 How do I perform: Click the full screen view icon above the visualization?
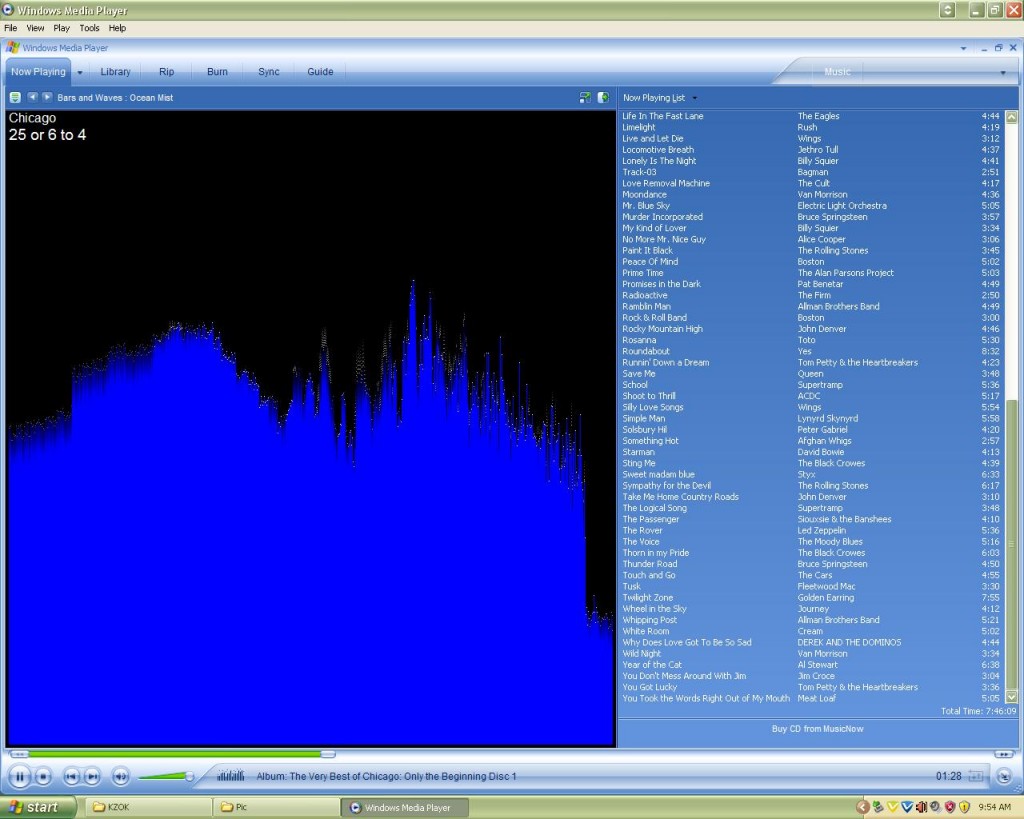coord(585,97)
